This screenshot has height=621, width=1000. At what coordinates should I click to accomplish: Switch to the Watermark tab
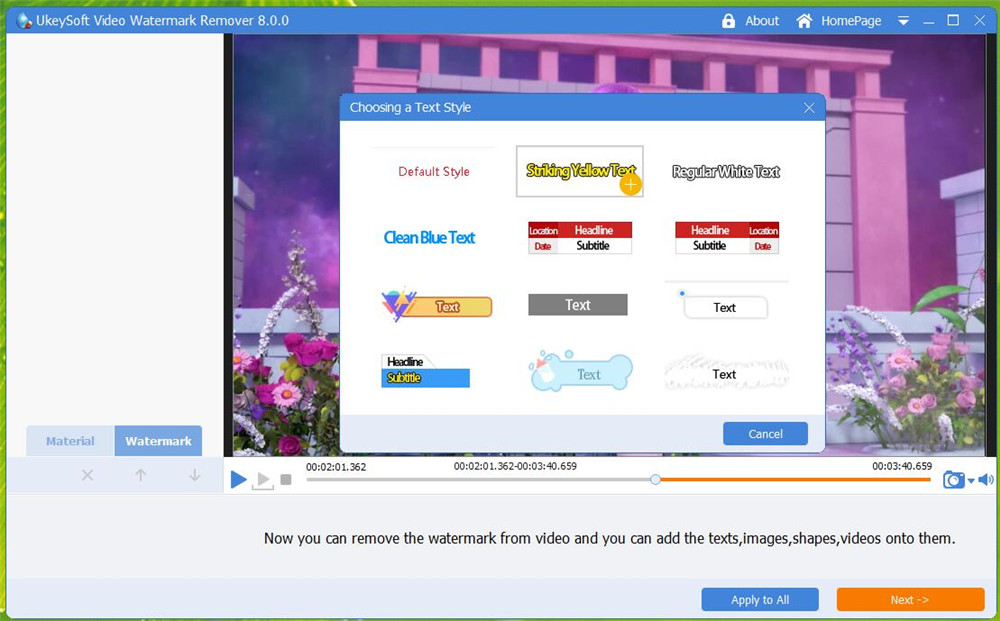click(158, 440)
